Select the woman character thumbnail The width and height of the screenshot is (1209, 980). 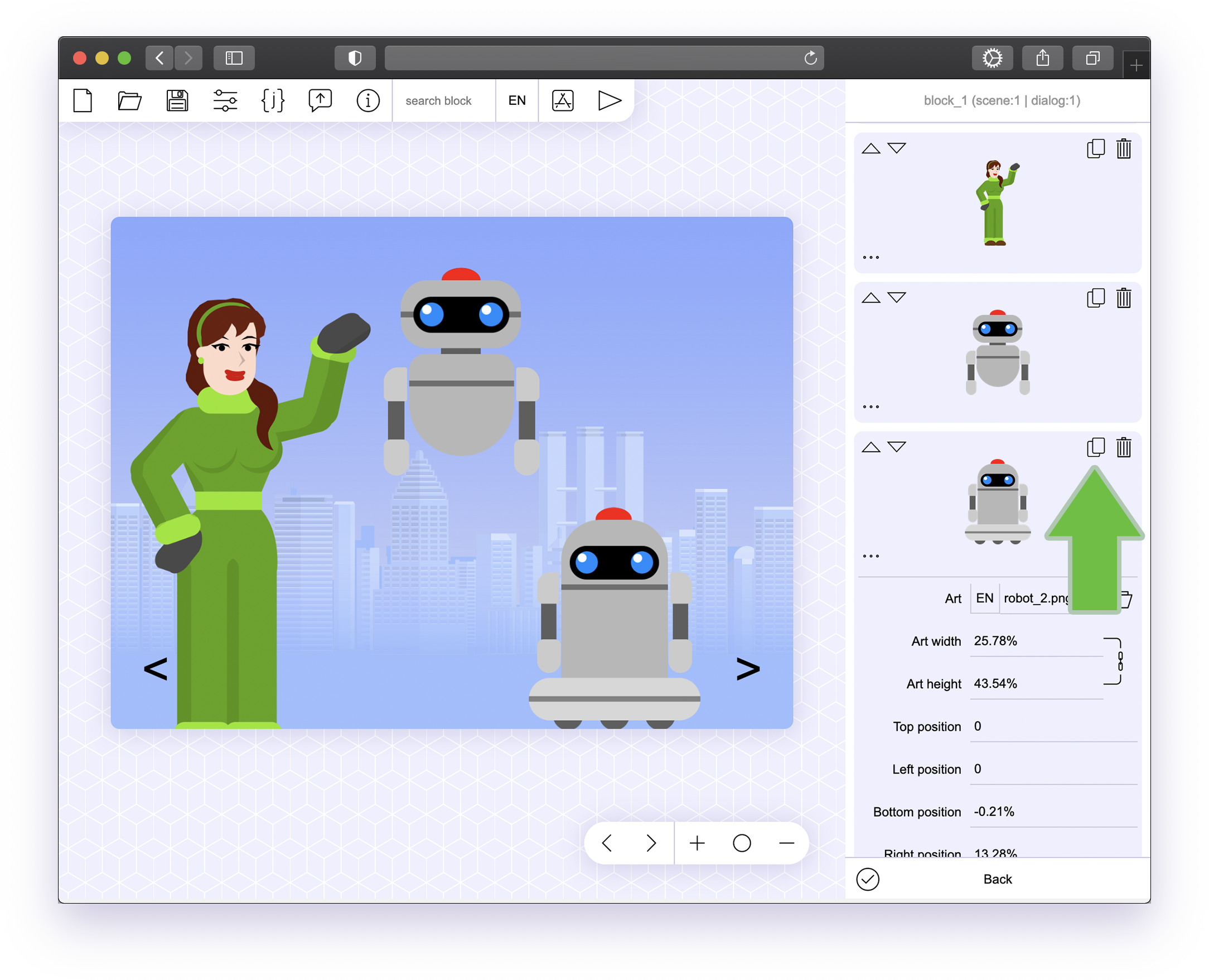tap(998, 202)
